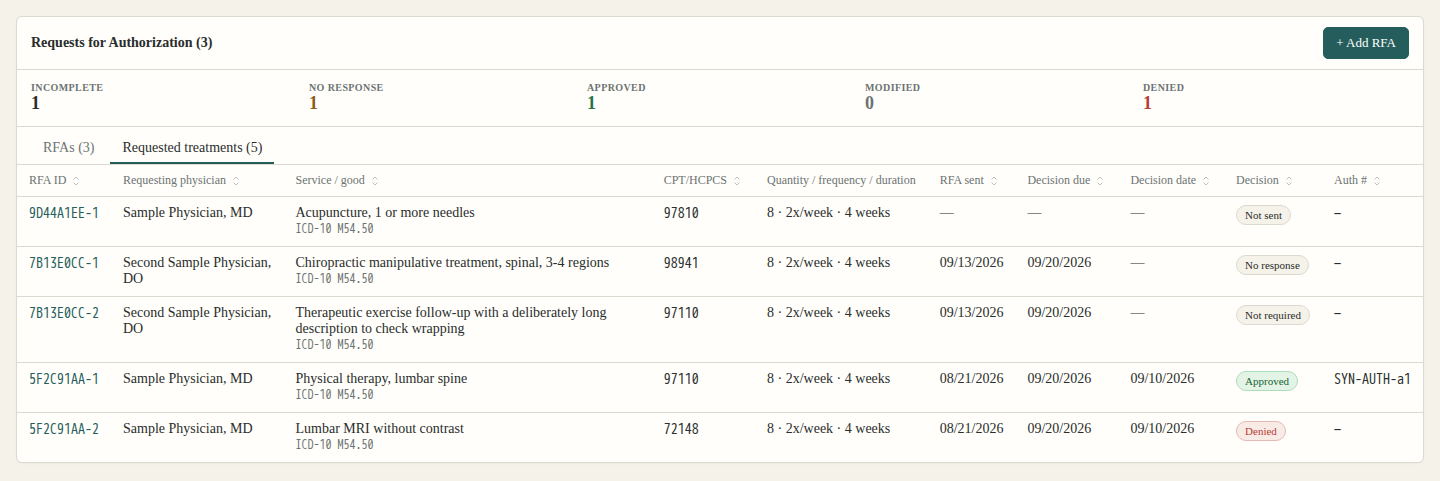Open RFA ID 9D44A1EE-1
The image size is (1440, 481).
point(64,213)
